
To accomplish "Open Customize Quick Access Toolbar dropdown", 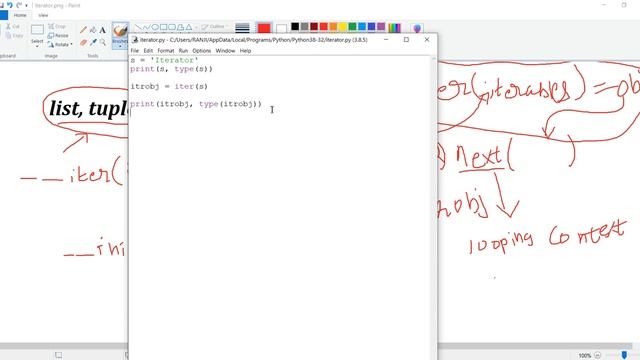I will coord(27,6).
